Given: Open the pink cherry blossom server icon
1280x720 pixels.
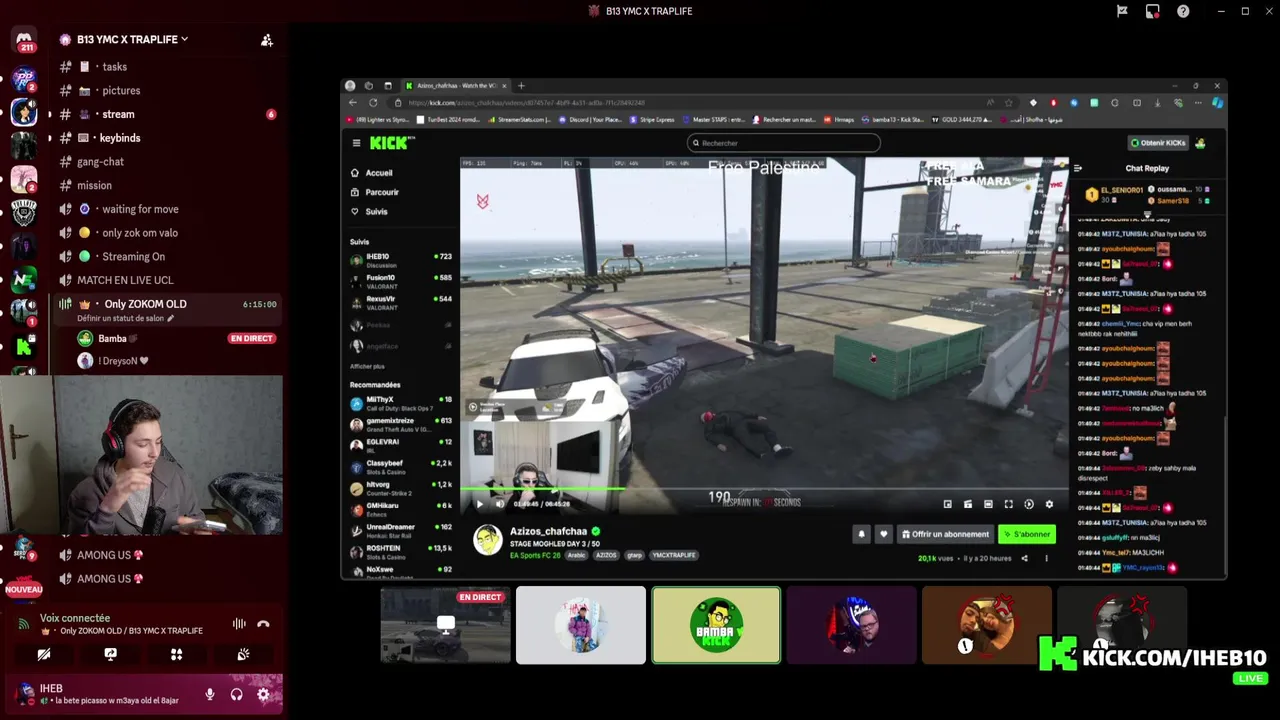Looking at the screenshot, I should pyautogui.click(x=24, y=179).
